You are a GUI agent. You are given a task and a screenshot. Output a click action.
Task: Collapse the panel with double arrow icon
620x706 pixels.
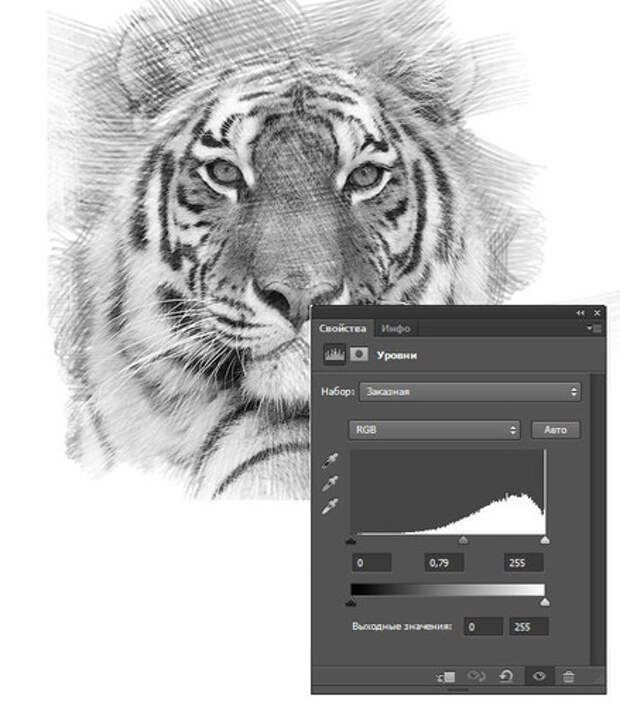[580, 313]
